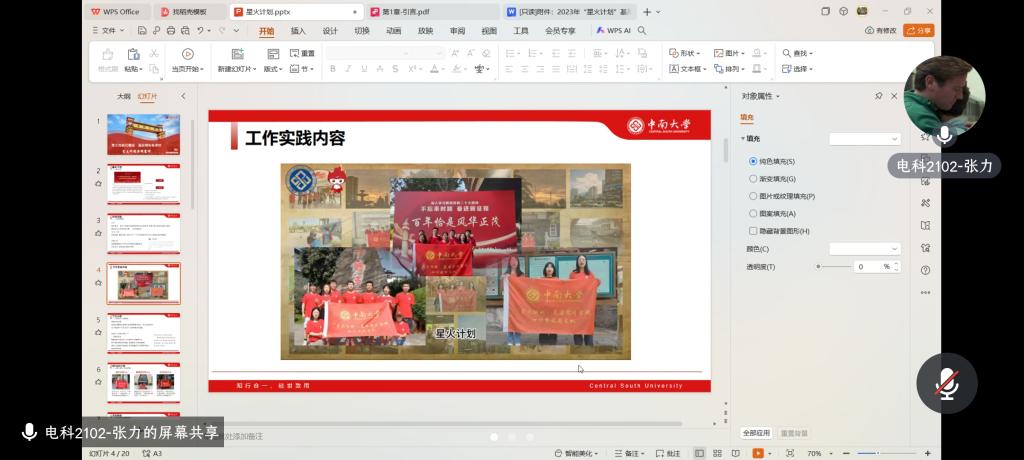Switch to Normal view icon in status bar
Screen dimensions: 1024x460
pos(699,453)
